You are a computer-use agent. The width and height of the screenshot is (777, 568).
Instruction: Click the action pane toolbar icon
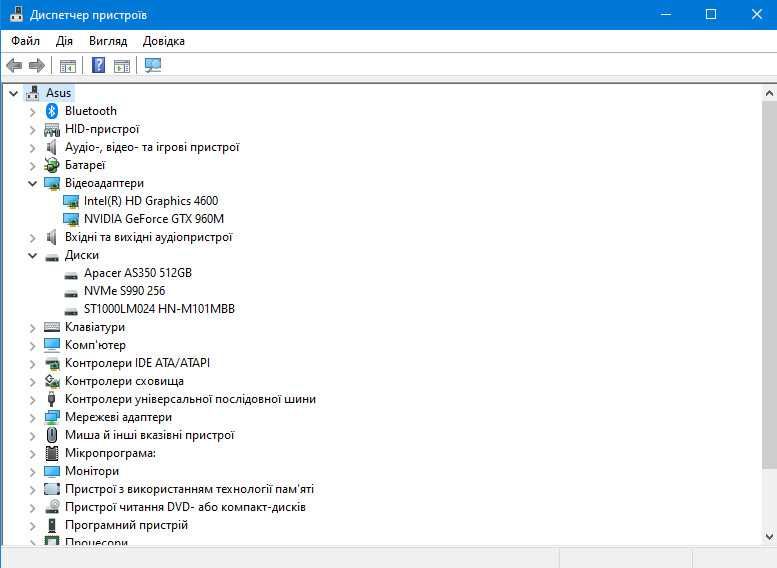122,65
